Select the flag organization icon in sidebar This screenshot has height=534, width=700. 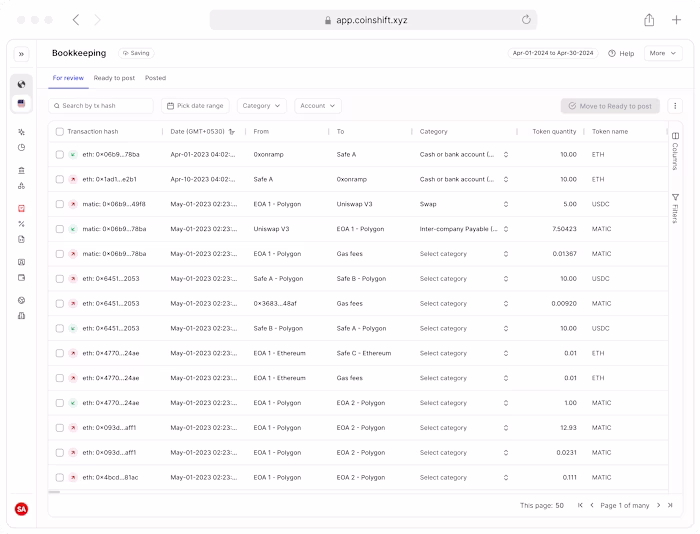click(x=21, y=103)
